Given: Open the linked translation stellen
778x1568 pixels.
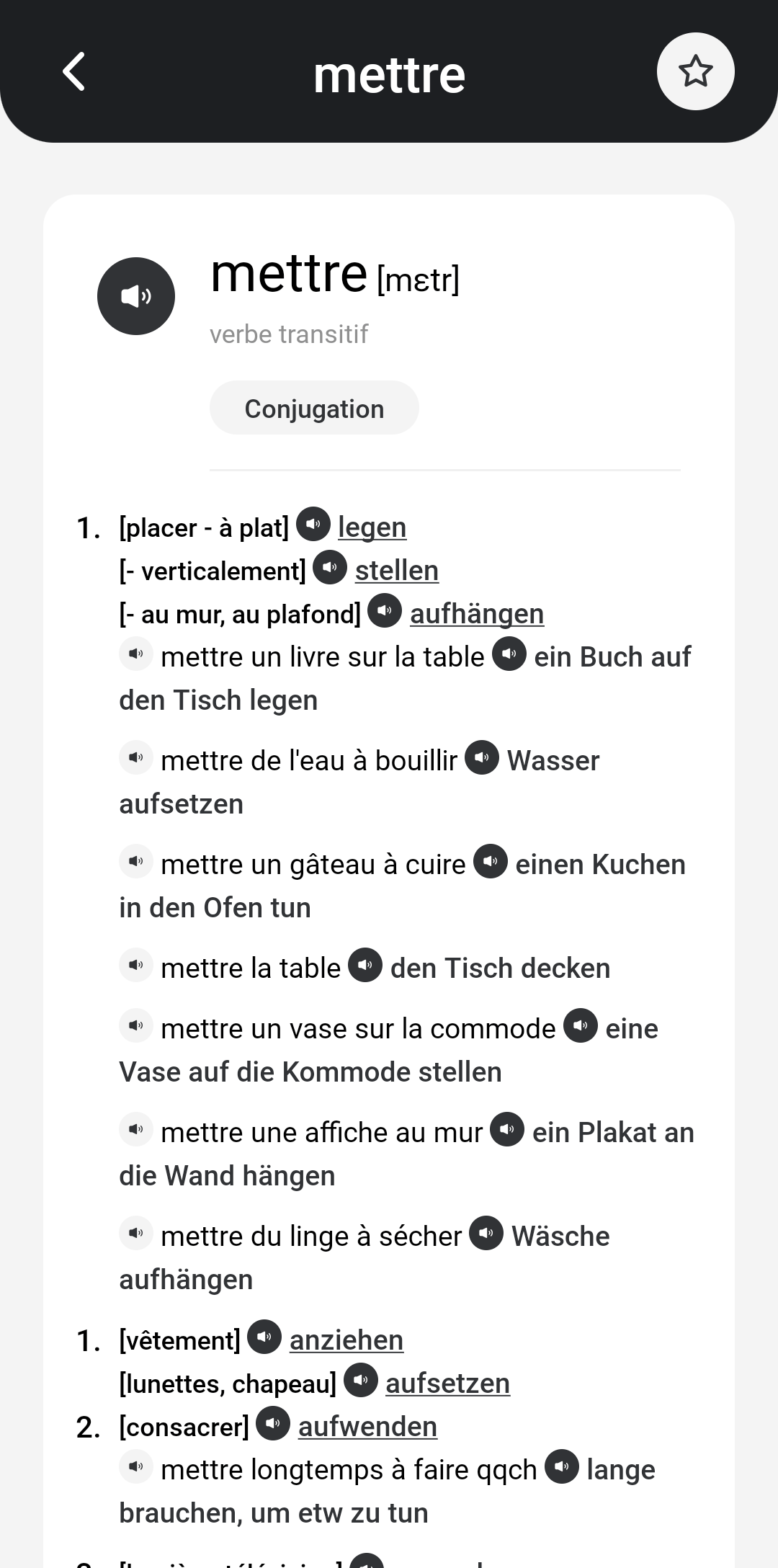Looking at the screenshot, I should [x=396, y=571].
